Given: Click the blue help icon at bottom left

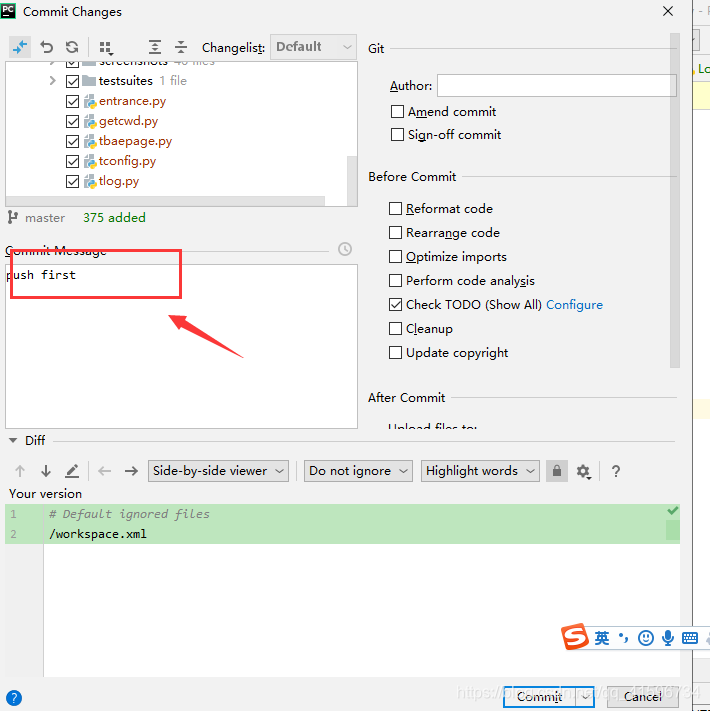Looking at the screenshot, I should pos(14,698).
